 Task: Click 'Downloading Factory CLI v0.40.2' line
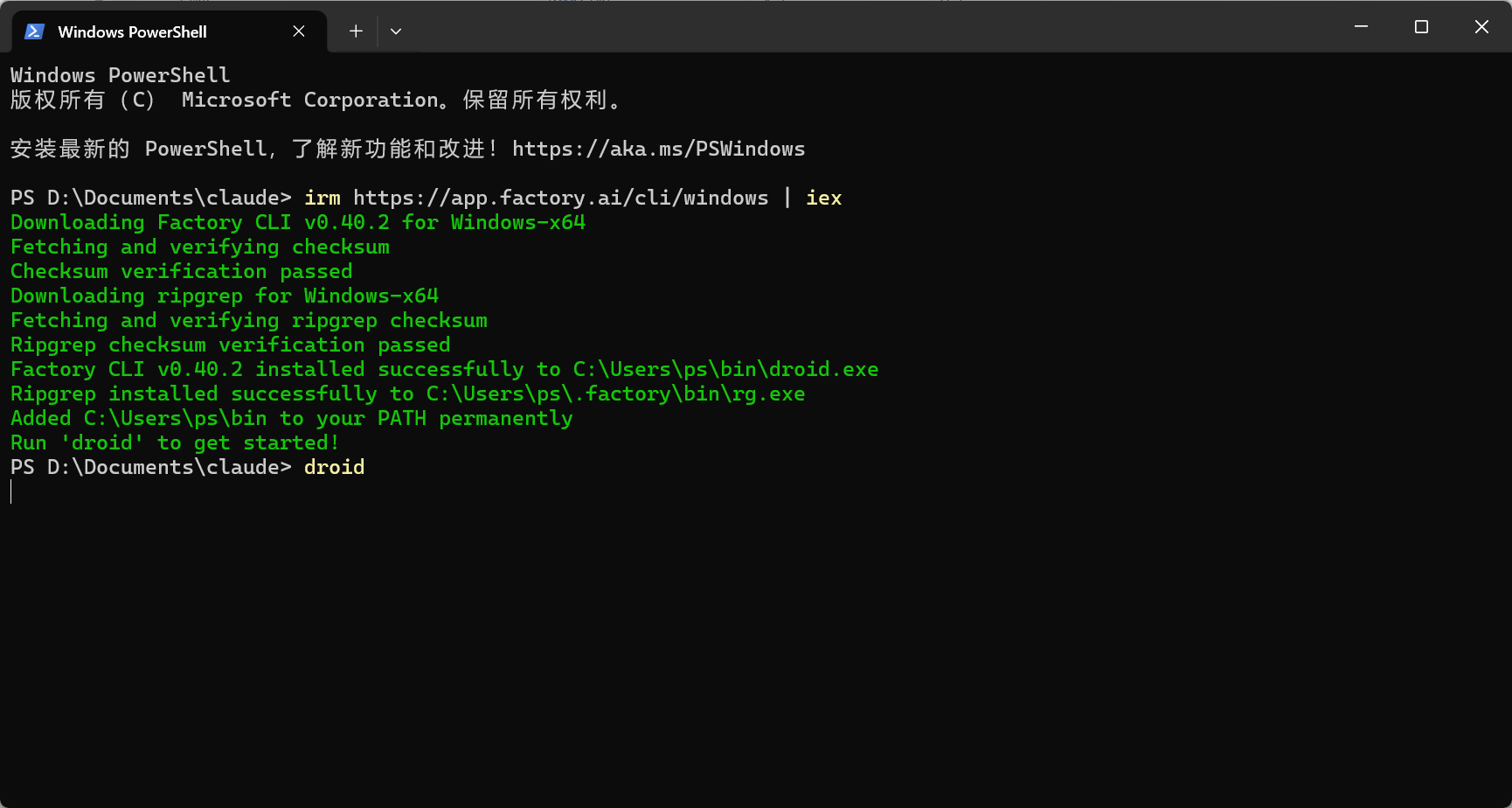point(298,222)
